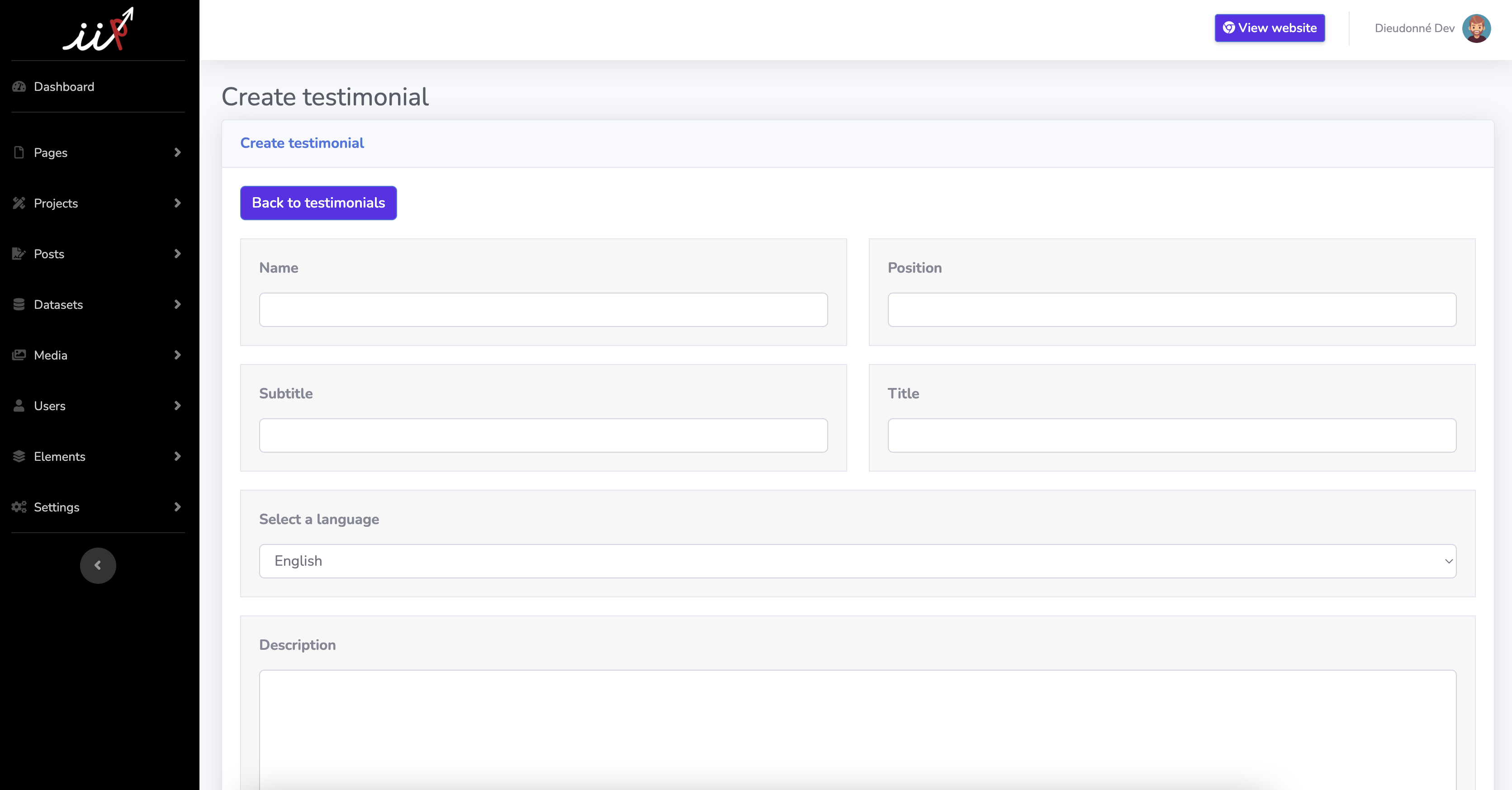This screenshot has height=790, width=1512.
Task: Click the Users person icon
Action: click(x=19, y=406)
